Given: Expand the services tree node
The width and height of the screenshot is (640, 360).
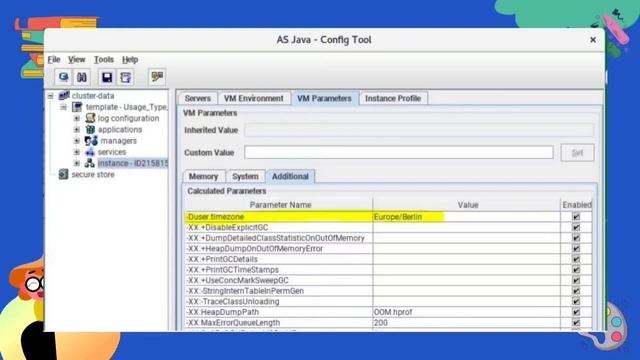Looking at the screenshot, I should 76,152.
